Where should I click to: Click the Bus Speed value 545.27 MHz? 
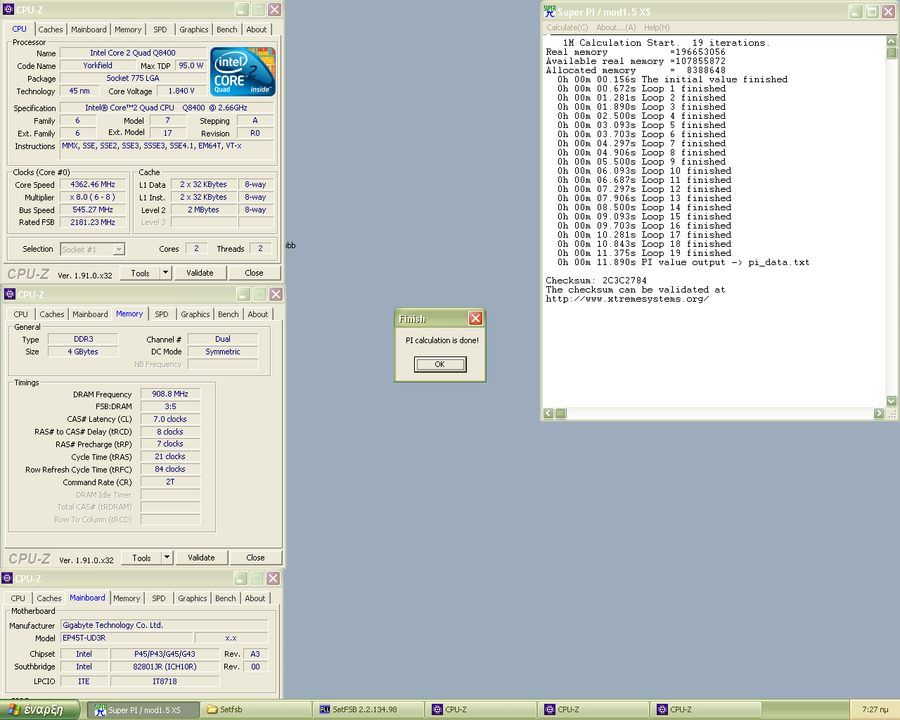92,210
